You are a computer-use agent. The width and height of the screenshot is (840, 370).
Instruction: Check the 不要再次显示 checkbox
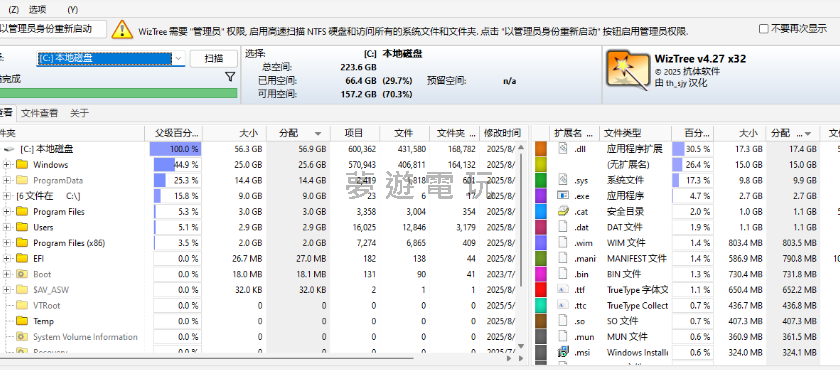764,29
